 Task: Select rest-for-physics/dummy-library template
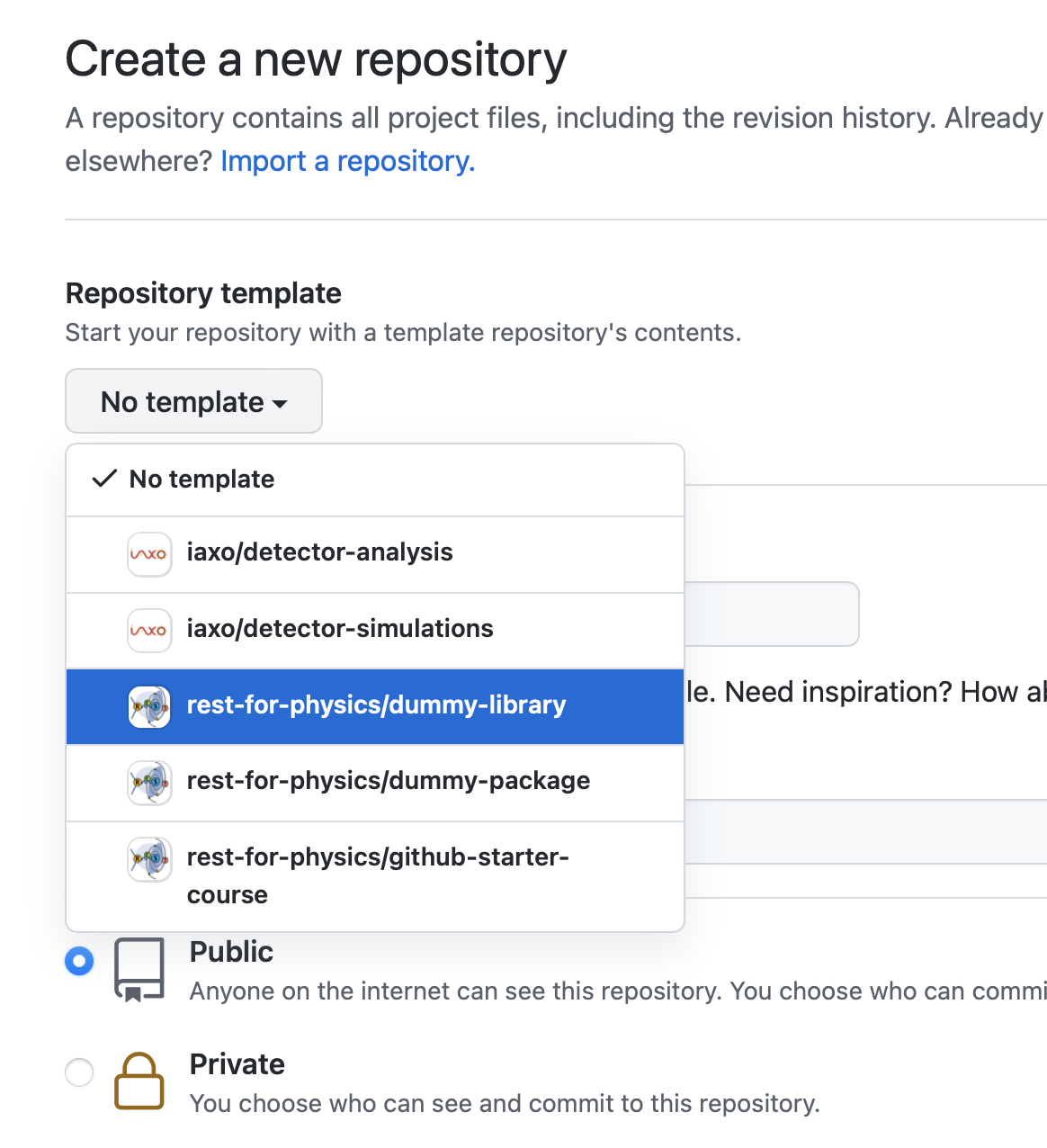click(x=375, y=706)
